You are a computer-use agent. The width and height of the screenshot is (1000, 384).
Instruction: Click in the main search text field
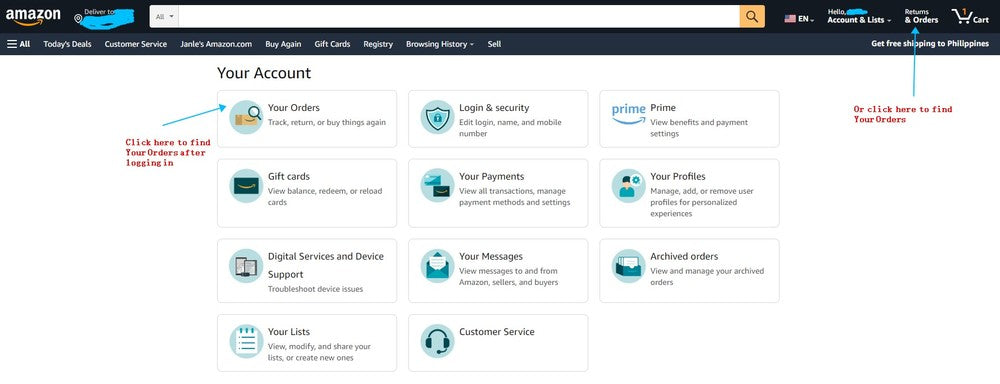pyautogui.click(x=459, y=17)
